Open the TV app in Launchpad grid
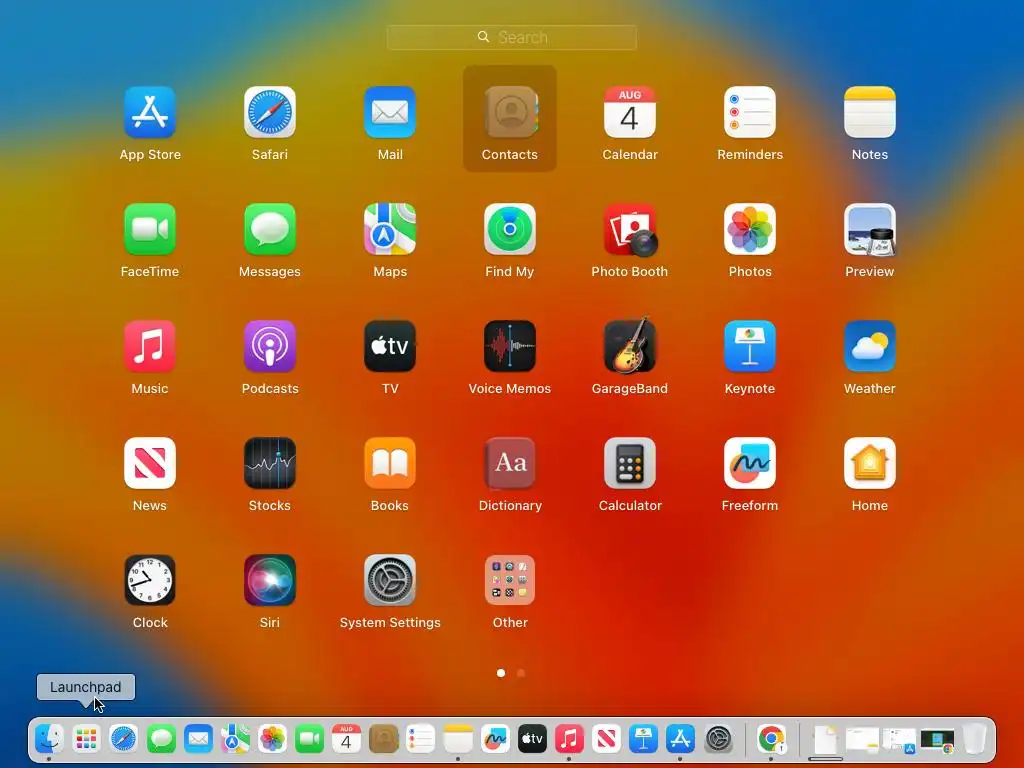Image resolution: width=1024 pixels, height=768 pixels. (390, 346)
